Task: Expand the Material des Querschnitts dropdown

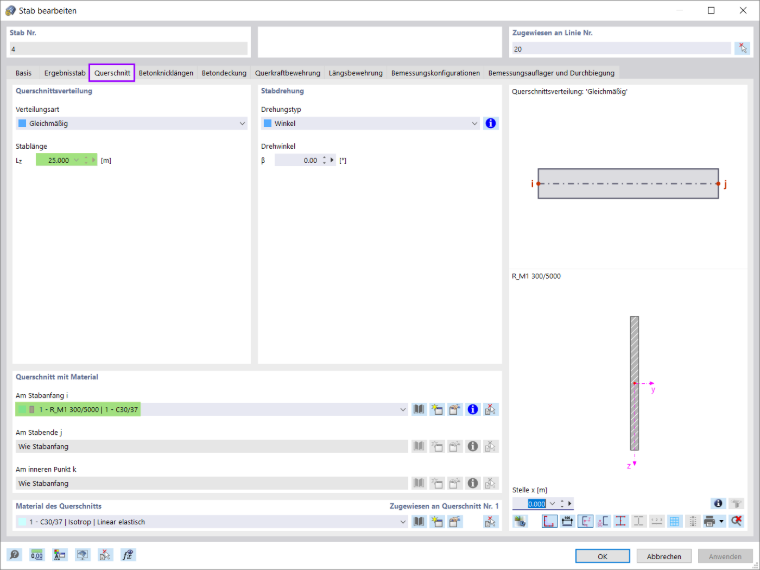Action: pos(403,522)
